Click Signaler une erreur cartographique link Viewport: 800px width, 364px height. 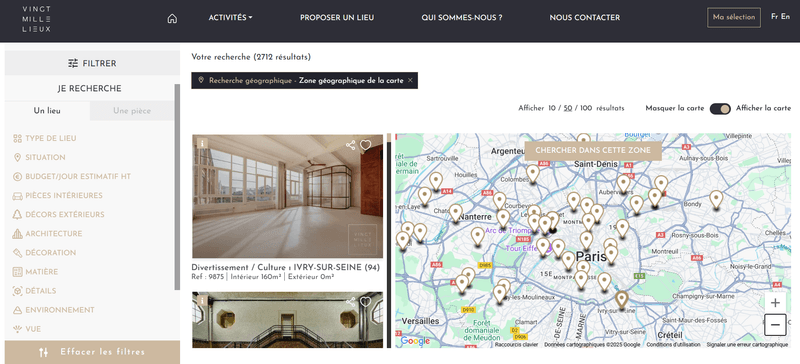(x=747, y=345)
